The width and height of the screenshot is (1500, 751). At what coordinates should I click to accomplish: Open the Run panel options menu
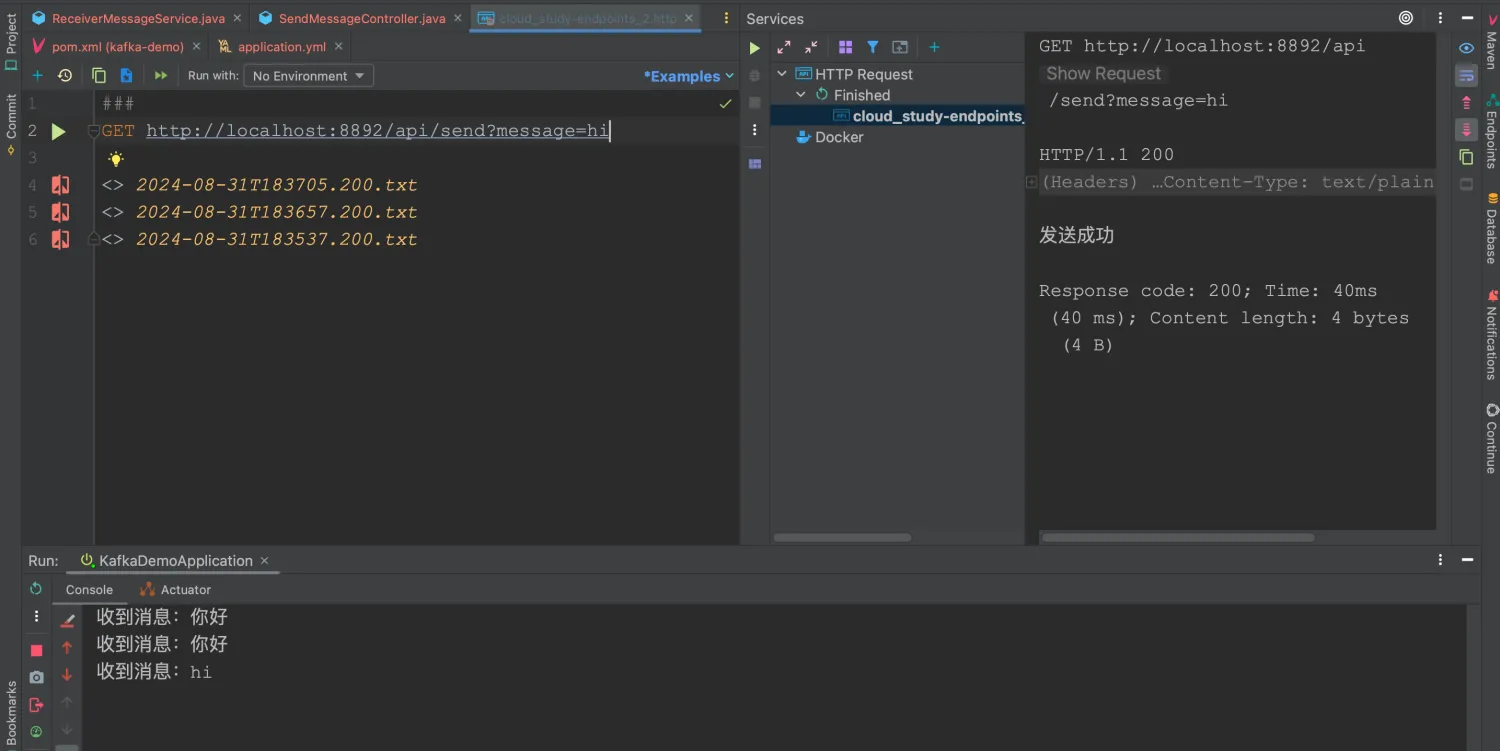1441,561
